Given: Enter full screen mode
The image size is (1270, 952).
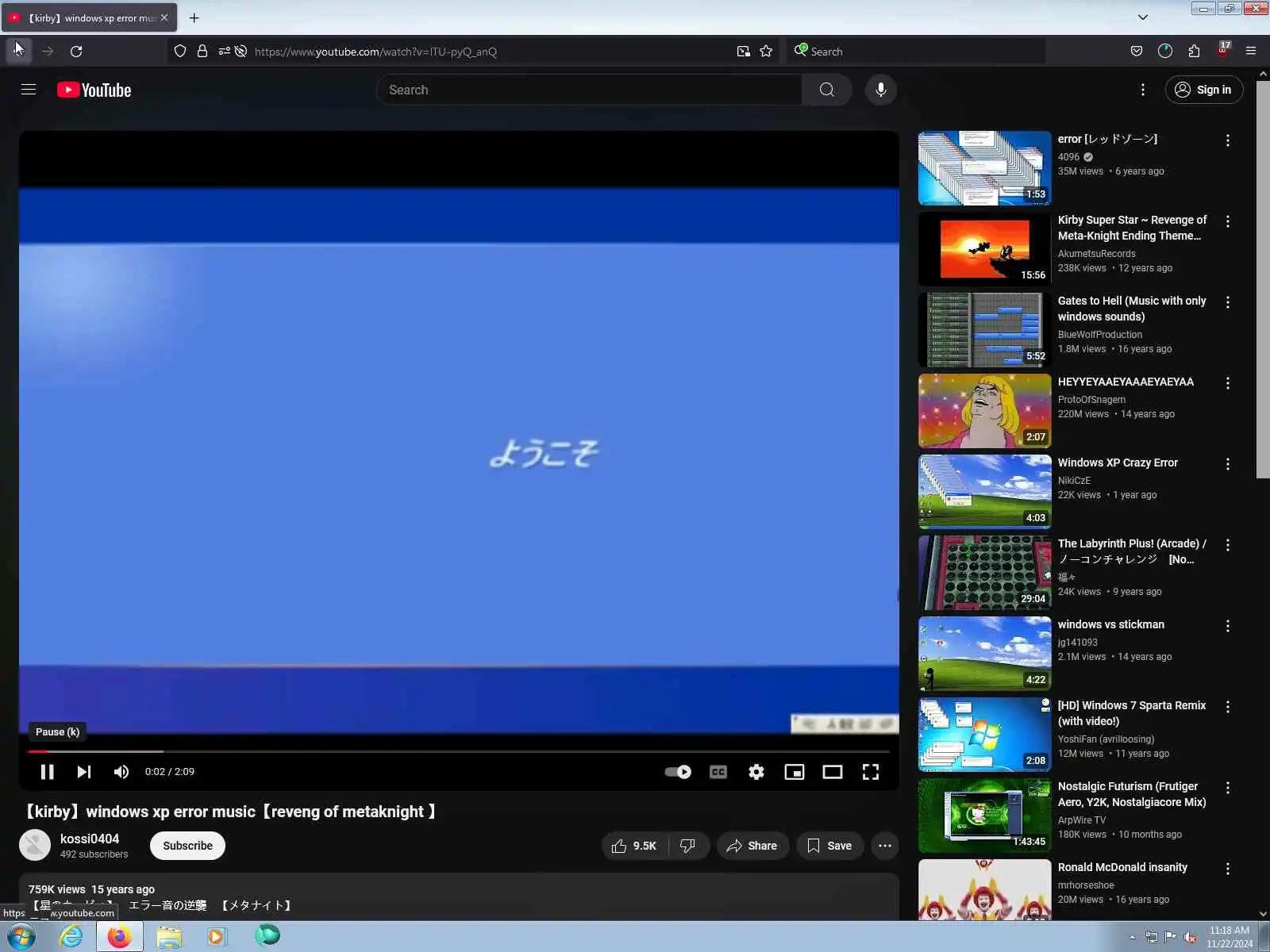Looking at the screenshot, I should click(871, 772).
